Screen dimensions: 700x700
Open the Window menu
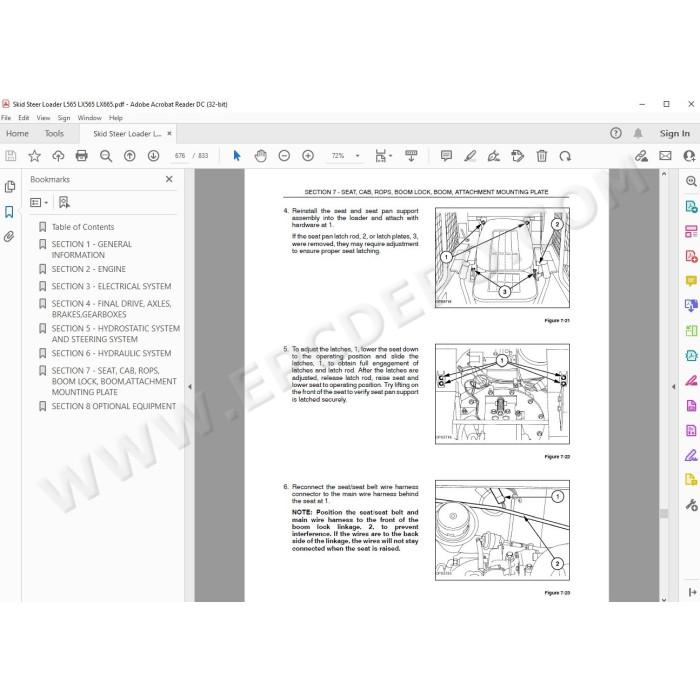point(89,118)
